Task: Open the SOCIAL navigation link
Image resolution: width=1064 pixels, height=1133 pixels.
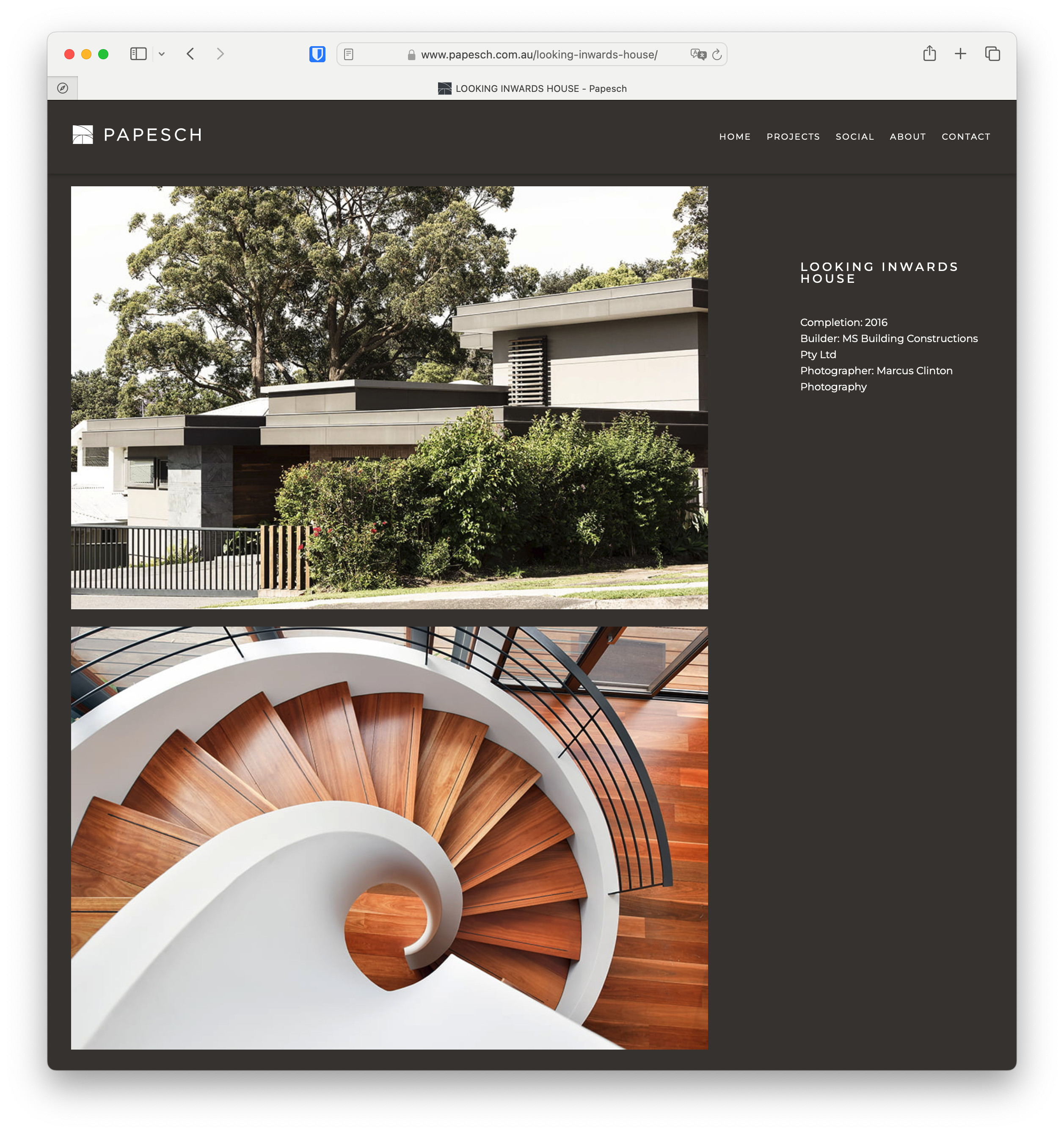Action: point(855,137)
